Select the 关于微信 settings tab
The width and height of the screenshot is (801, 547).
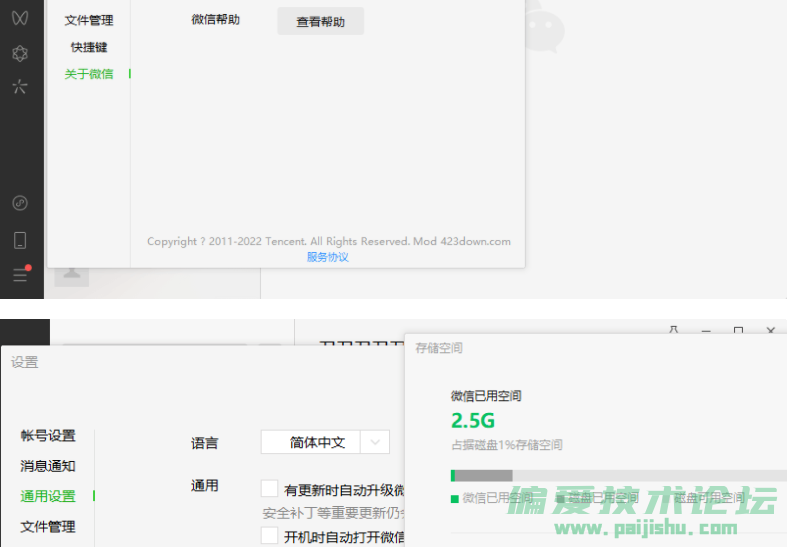[x=89, y=74]
